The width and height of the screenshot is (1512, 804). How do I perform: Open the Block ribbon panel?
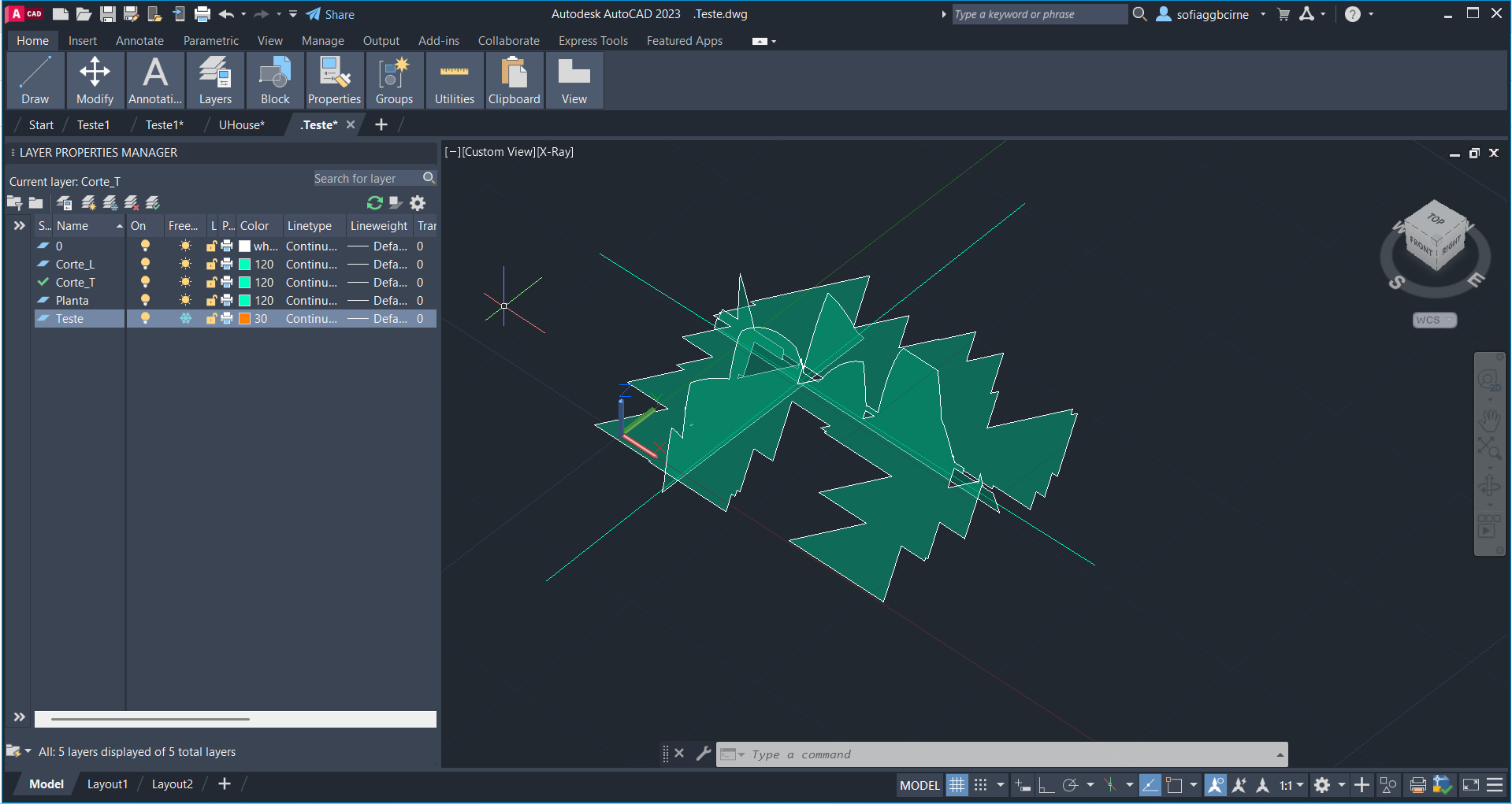(x=275, y=80)
